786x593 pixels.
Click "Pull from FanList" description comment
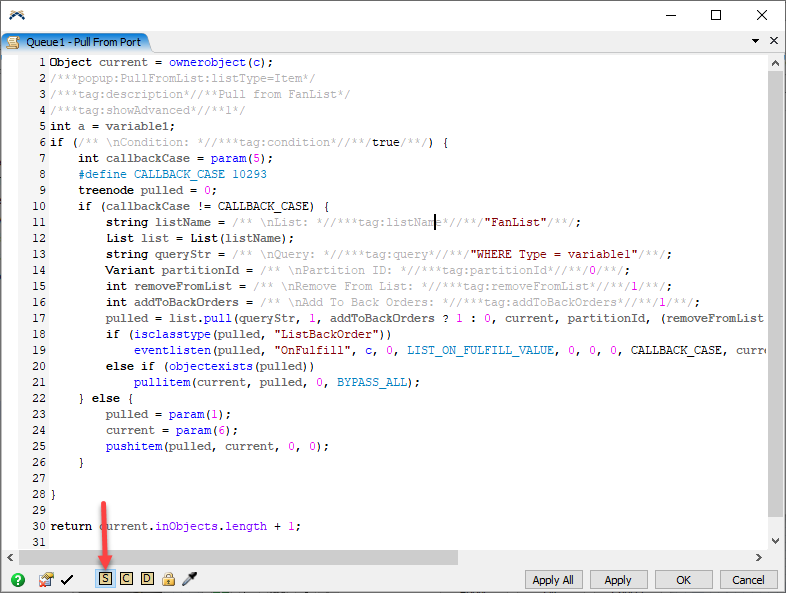200,94
